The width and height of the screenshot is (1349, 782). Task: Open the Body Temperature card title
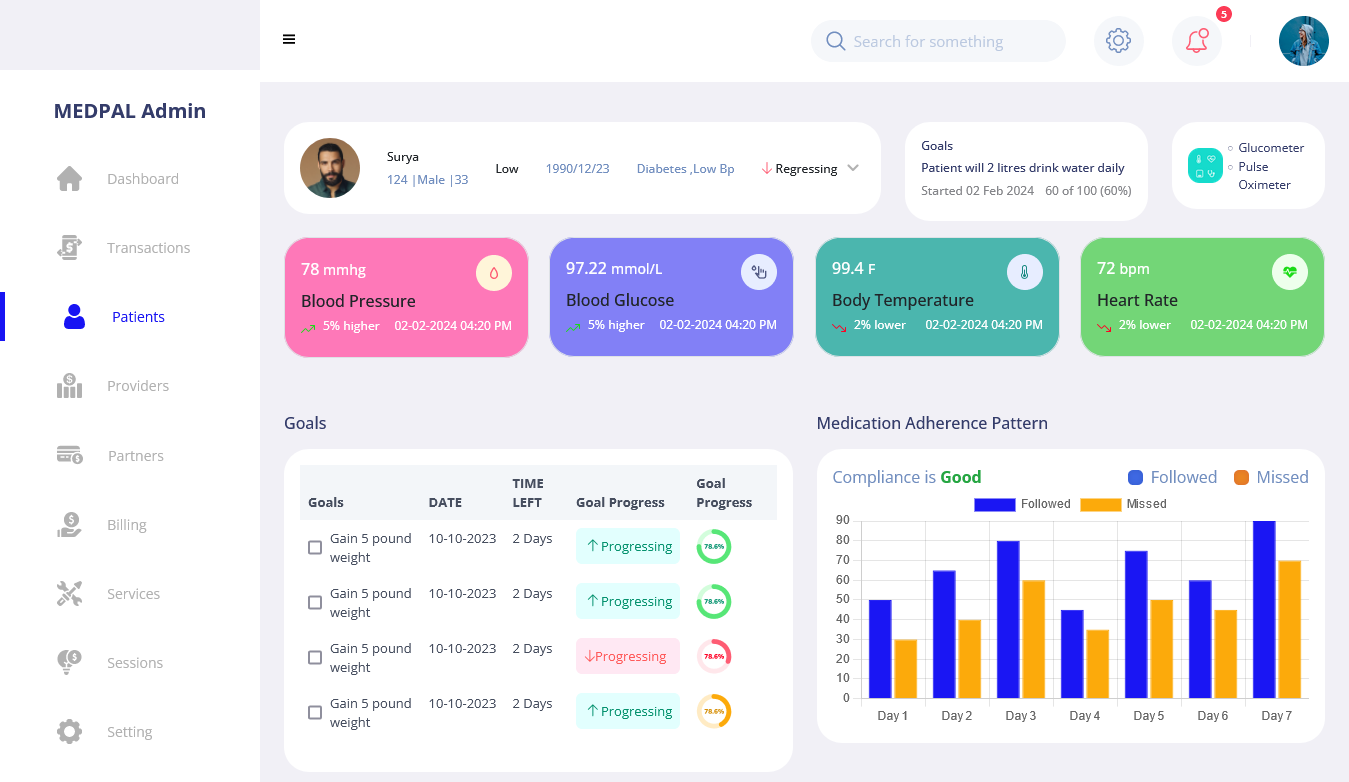(903, 300)
